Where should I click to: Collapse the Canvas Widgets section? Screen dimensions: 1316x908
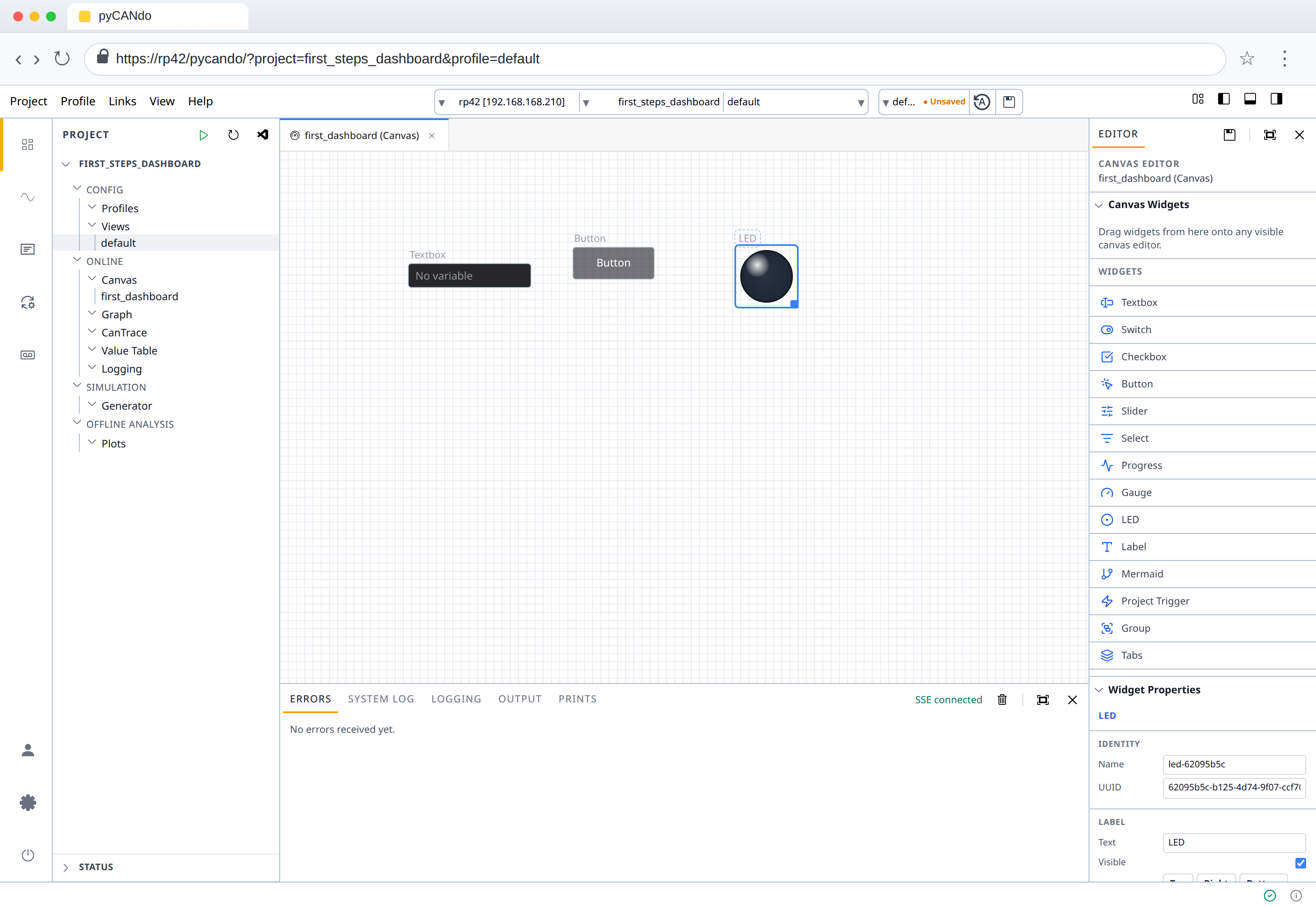tap(1099, 205)
